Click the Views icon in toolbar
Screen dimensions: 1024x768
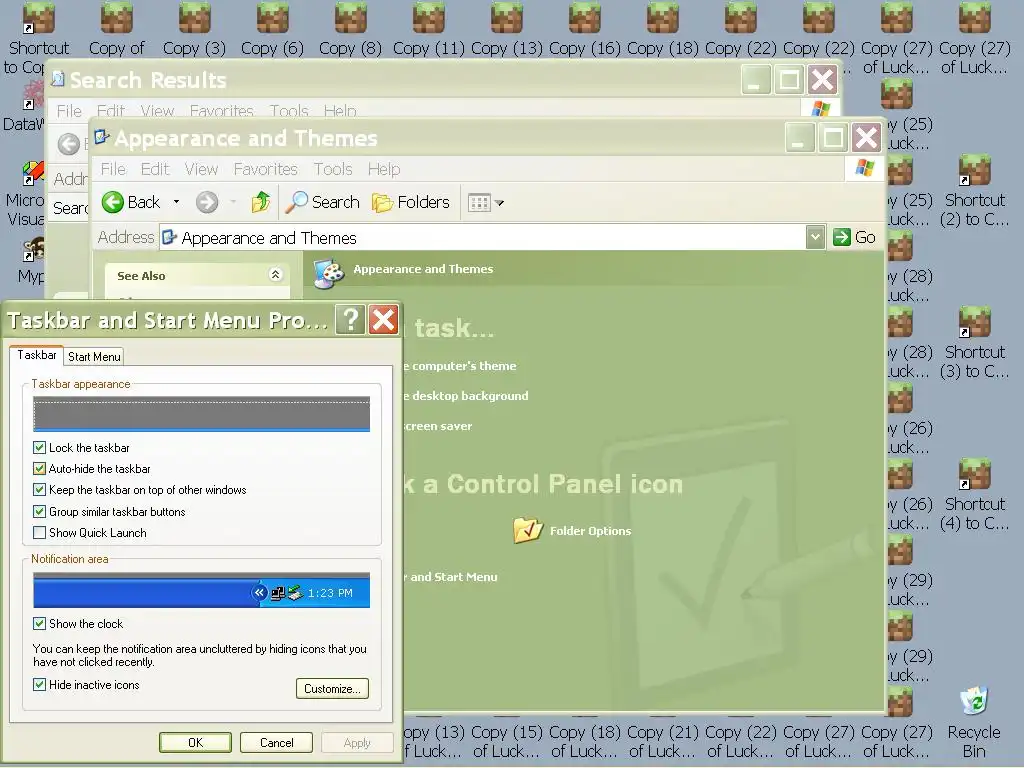click(x=479, y=203)
